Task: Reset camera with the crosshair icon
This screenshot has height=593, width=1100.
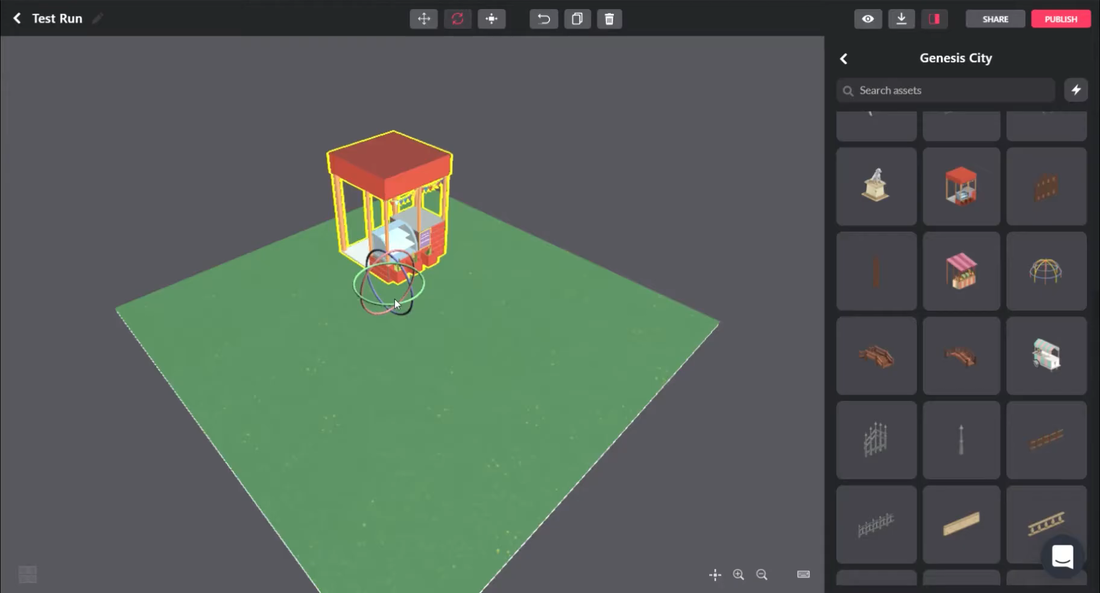Action: point(715,575)
